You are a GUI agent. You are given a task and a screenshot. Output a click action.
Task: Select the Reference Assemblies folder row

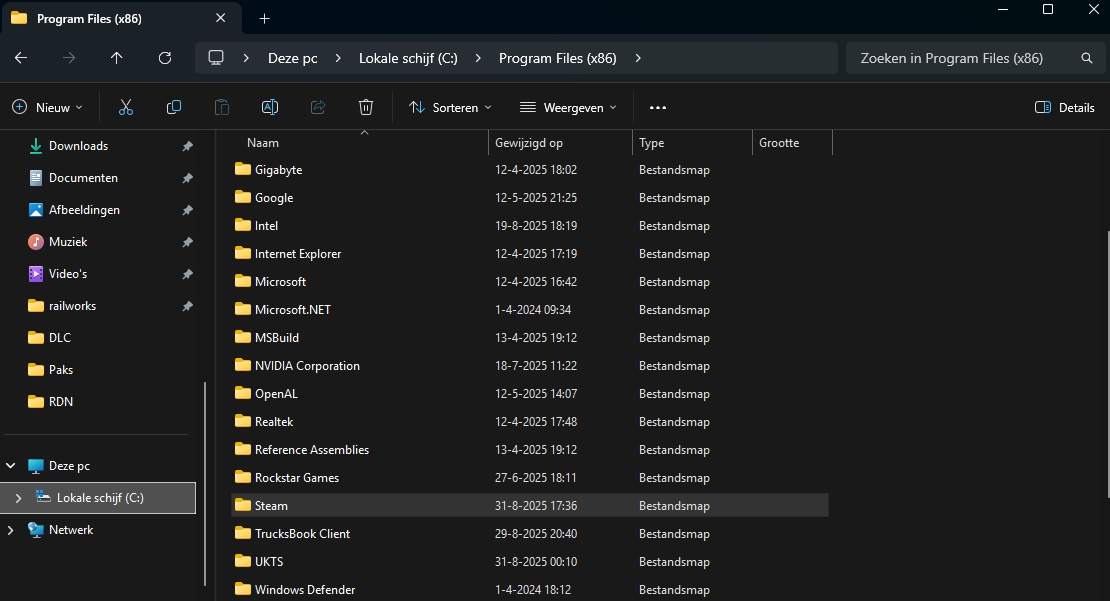tap(530, 450)
